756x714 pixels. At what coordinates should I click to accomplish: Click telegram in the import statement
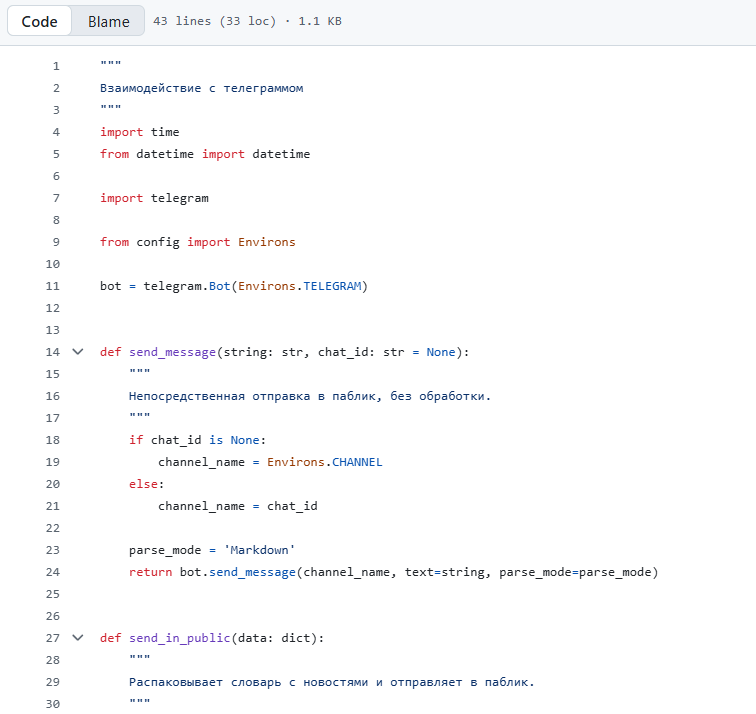[179, 198]
